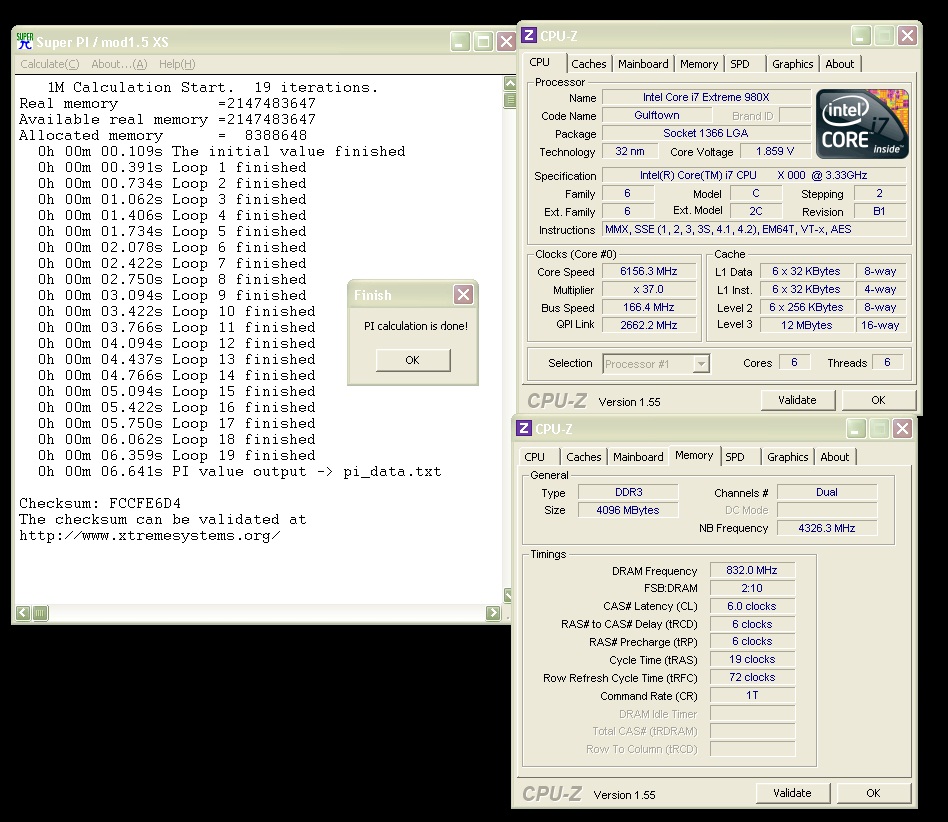948x822 pixels.
Task: Close the Finish dialog with X
Action: pyautogui.click(x=463, y=295)
